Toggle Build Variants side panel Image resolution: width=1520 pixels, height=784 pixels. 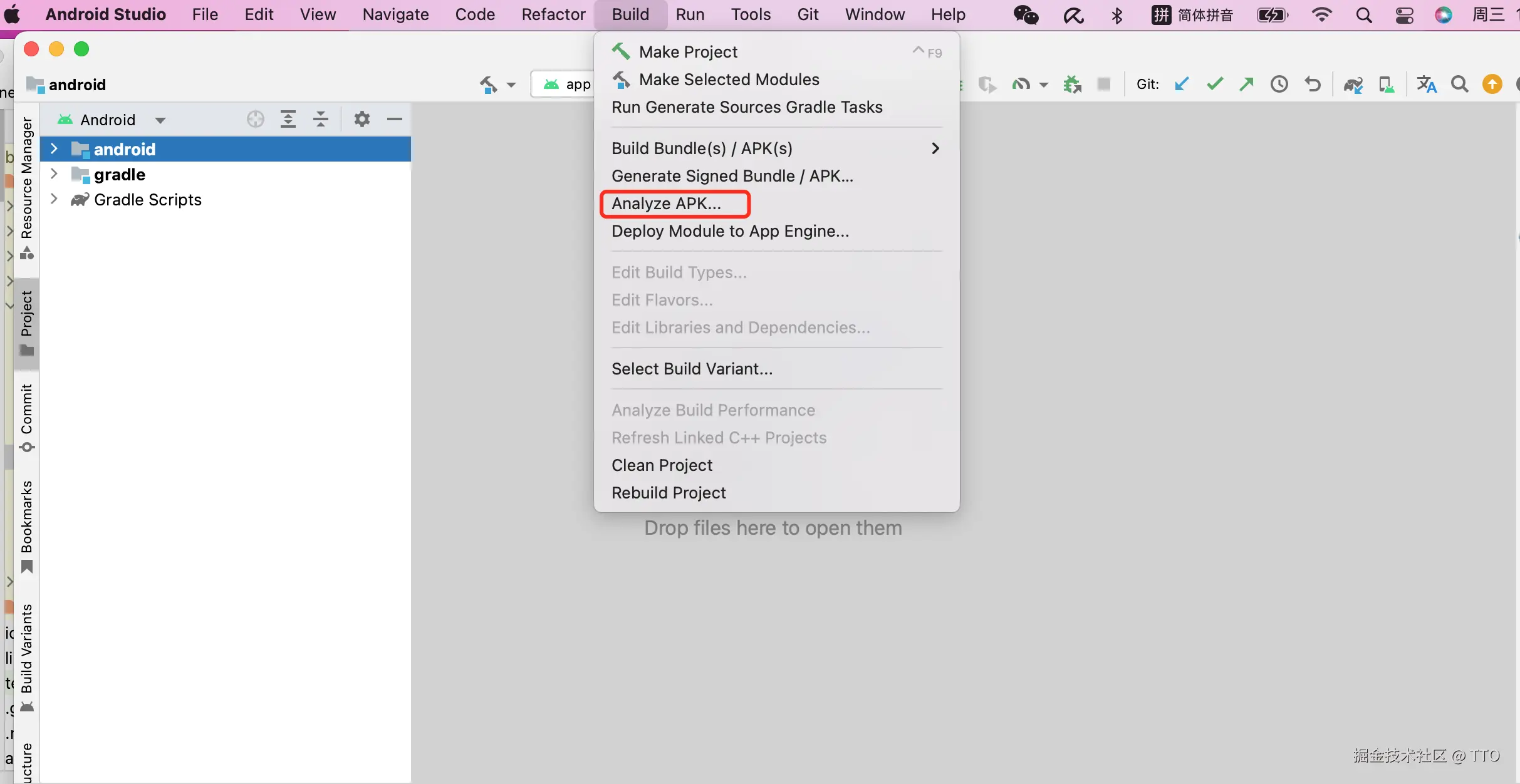pos(26,656)
